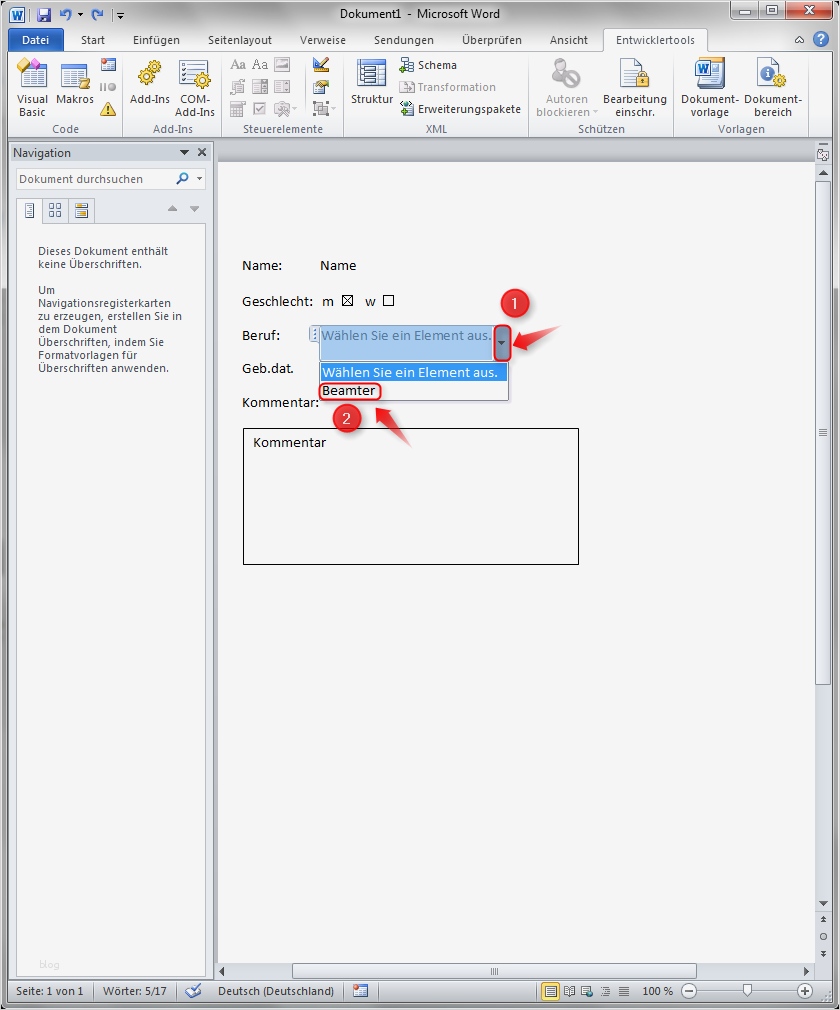840x1010 pixels.
Task: Click the zoom slider handle
Action: pos(747,990)
